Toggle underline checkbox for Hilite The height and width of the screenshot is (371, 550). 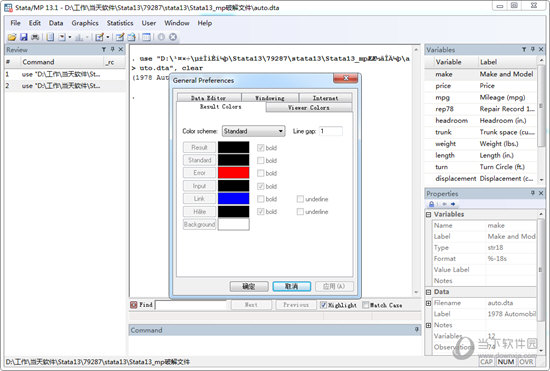pos(300,211)
